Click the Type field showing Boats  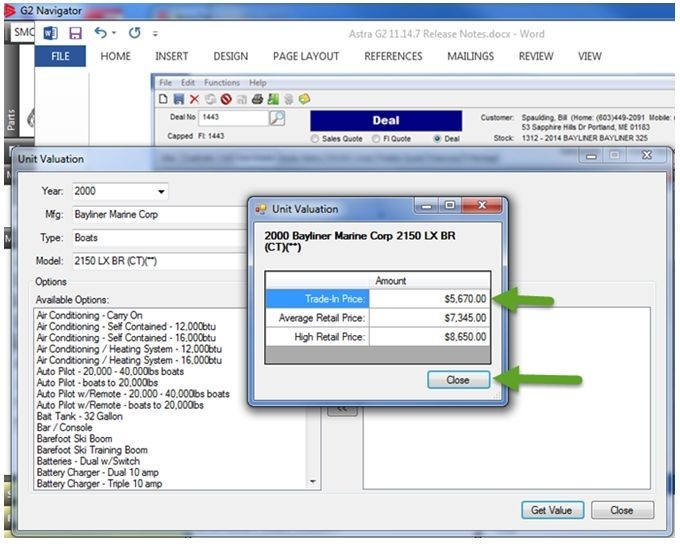(160, 238)
